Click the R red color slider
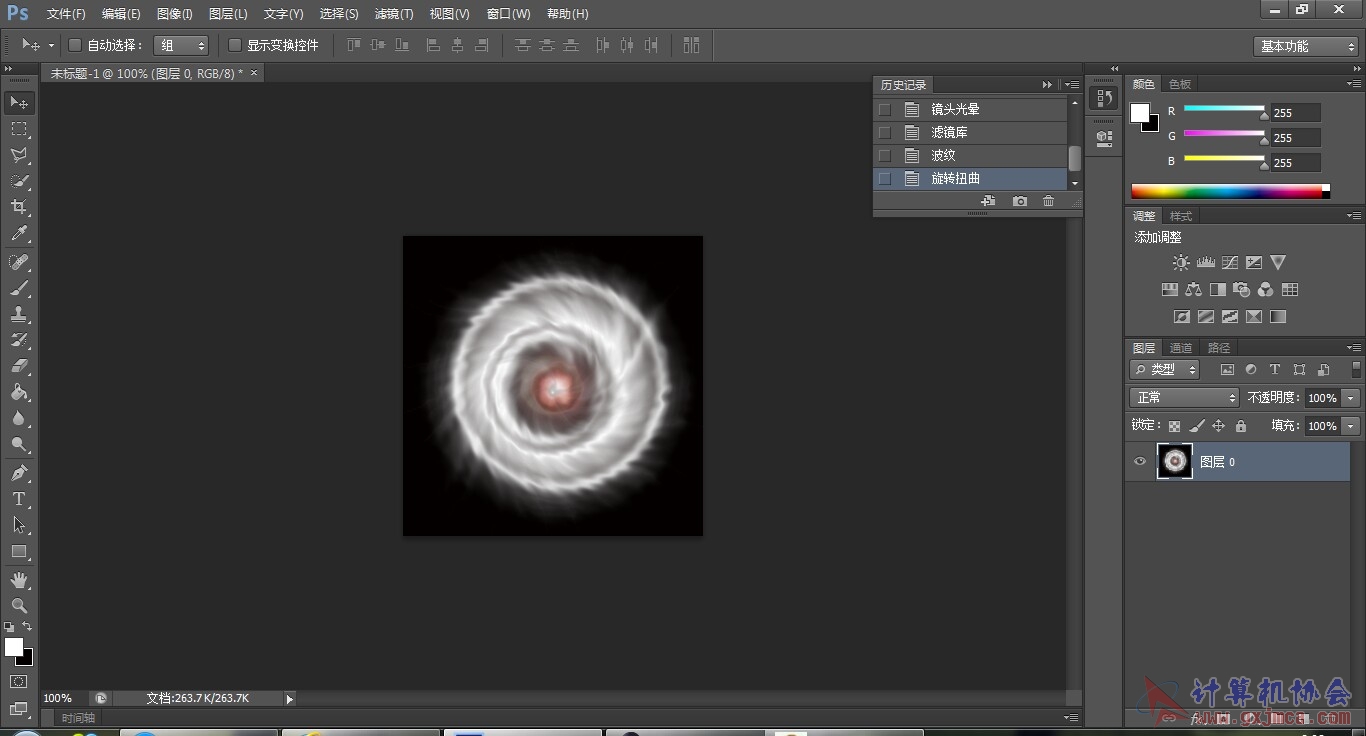This screenshot has width=1366, height=736. click(x=1225, y=108)
